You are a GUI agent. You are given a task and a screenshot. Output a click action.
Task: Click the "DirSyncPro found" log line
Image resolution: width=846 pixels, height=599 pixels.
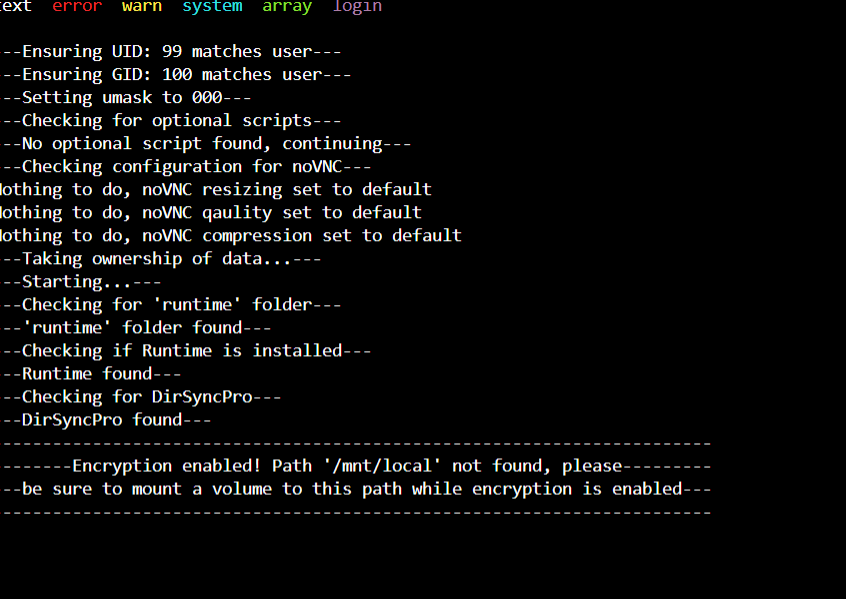point(106,420)
